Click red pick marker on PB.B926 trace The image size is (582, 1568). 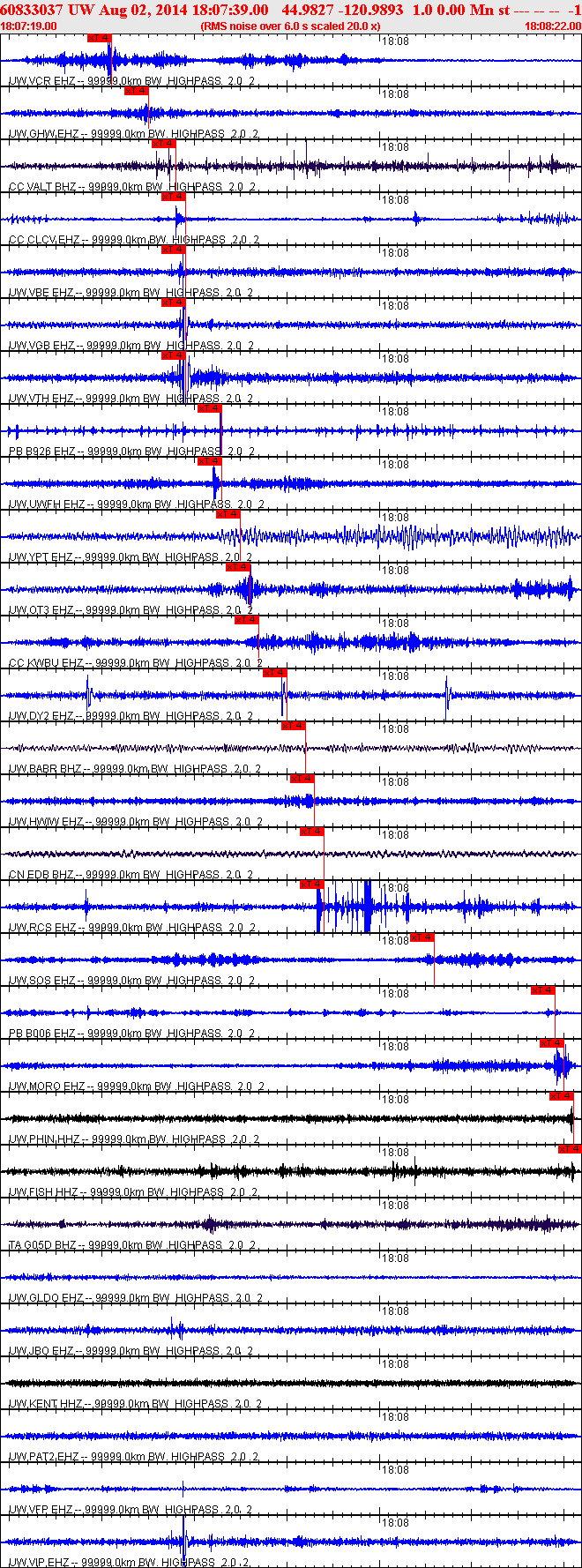(x=209, y=408)
